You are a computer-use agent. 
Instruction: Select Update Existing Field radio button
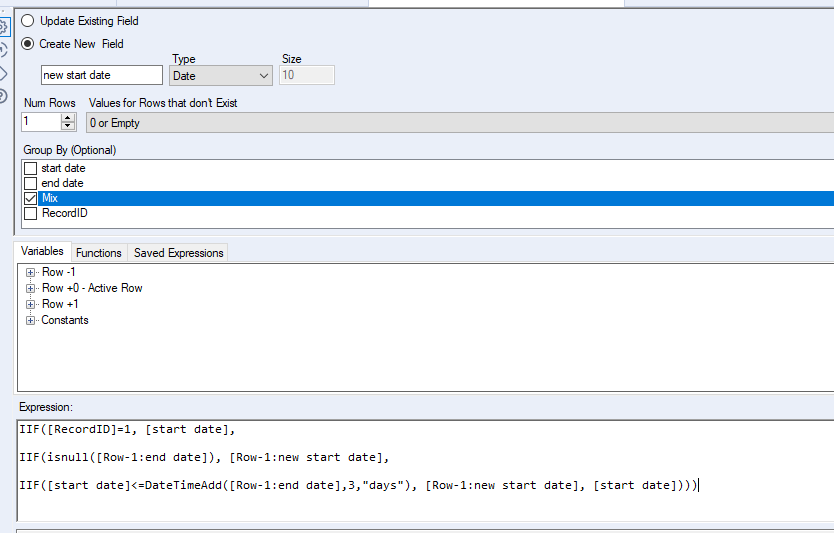coord(28,21)
